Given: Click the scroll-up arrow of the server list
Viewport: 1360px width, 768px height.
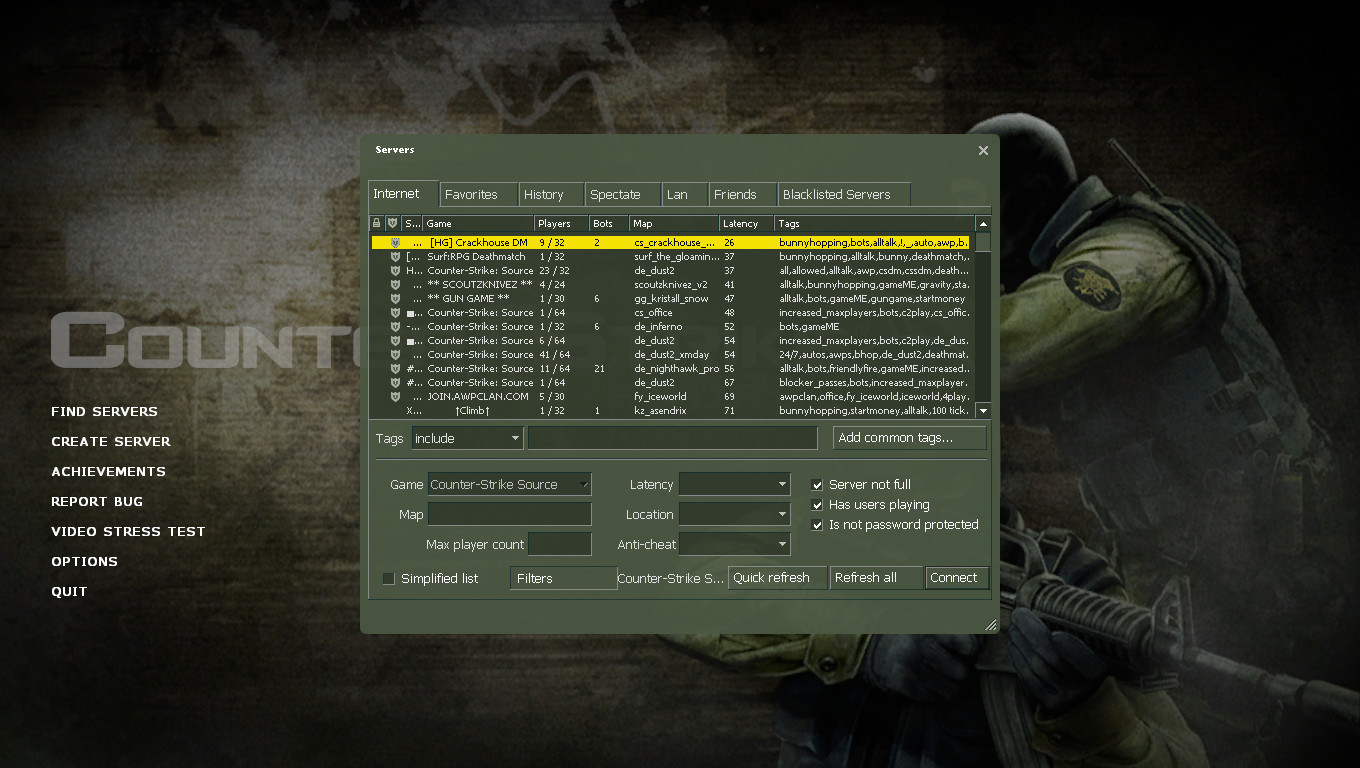Looking at the screenshot, I should [x=983, y=223].
